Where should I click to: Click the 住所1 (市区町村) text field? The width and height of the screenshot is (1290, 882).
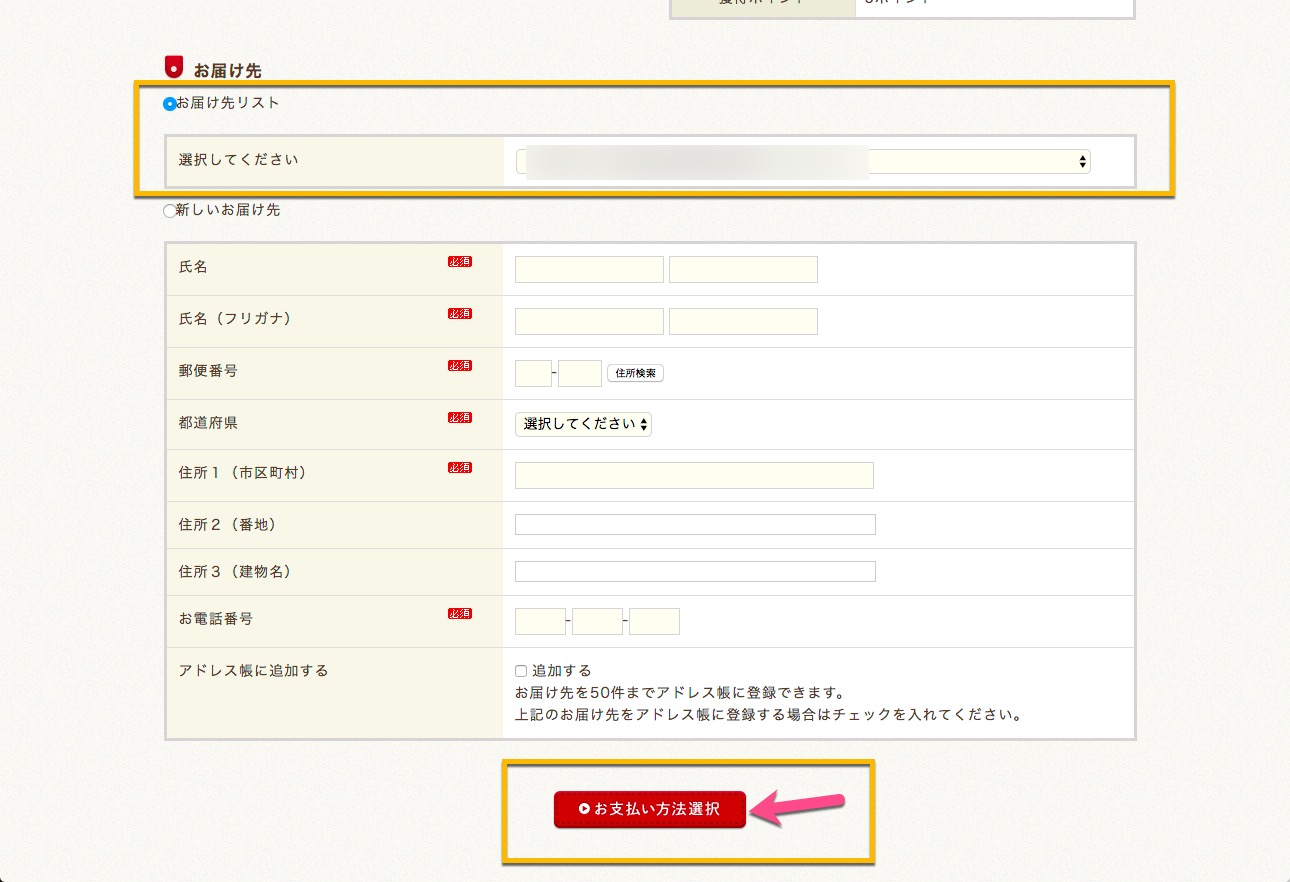(694, 476)
